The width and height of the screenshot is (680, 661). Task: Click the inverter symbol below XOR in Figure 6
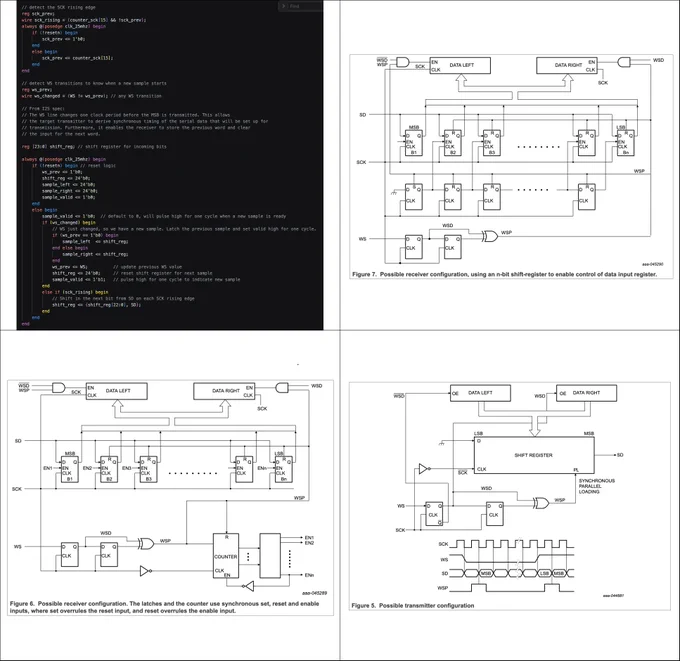[x=146, y=571]
